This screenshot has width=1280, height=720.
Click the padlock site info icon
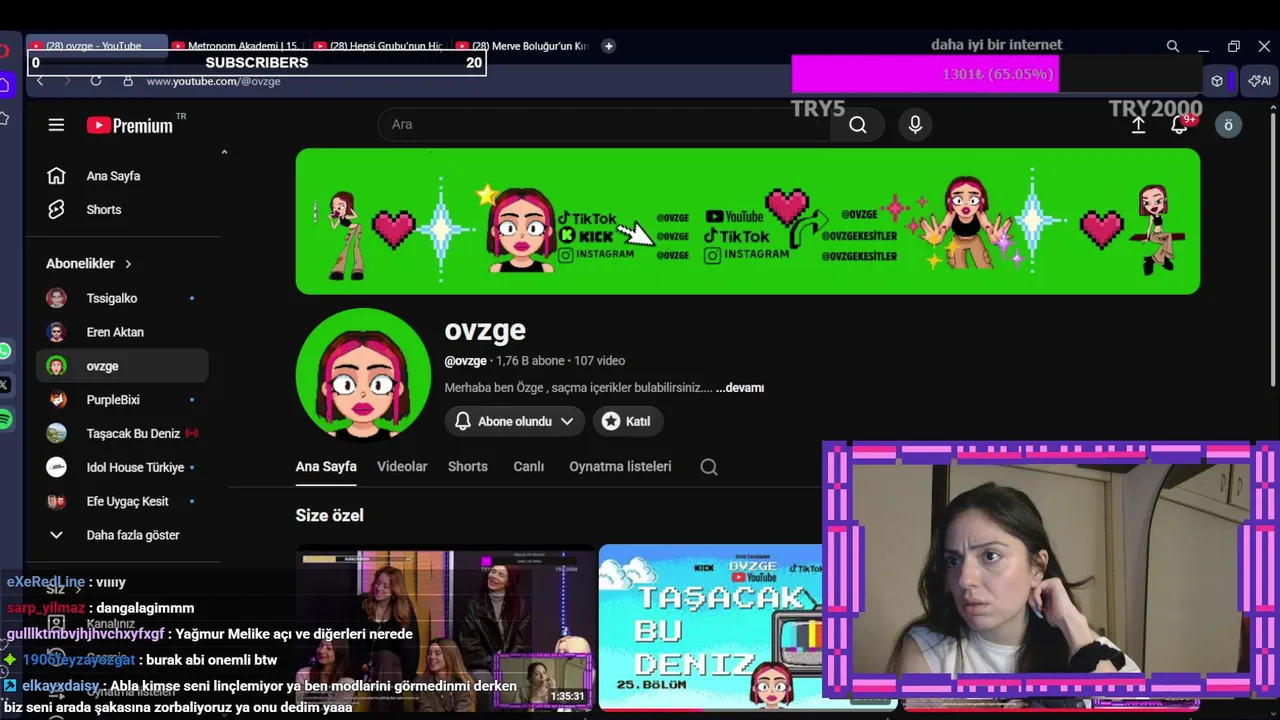(127, 81)
